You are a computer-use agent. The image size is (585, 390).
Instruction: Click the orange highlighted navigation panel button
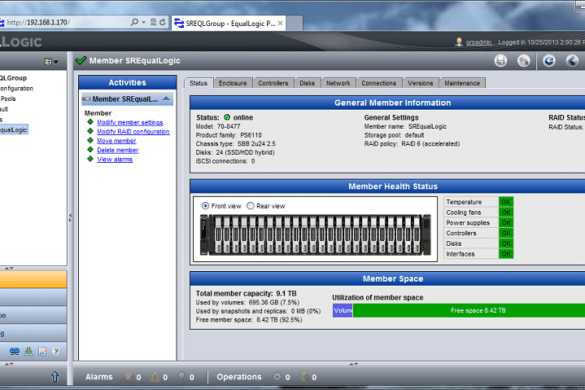33,280
